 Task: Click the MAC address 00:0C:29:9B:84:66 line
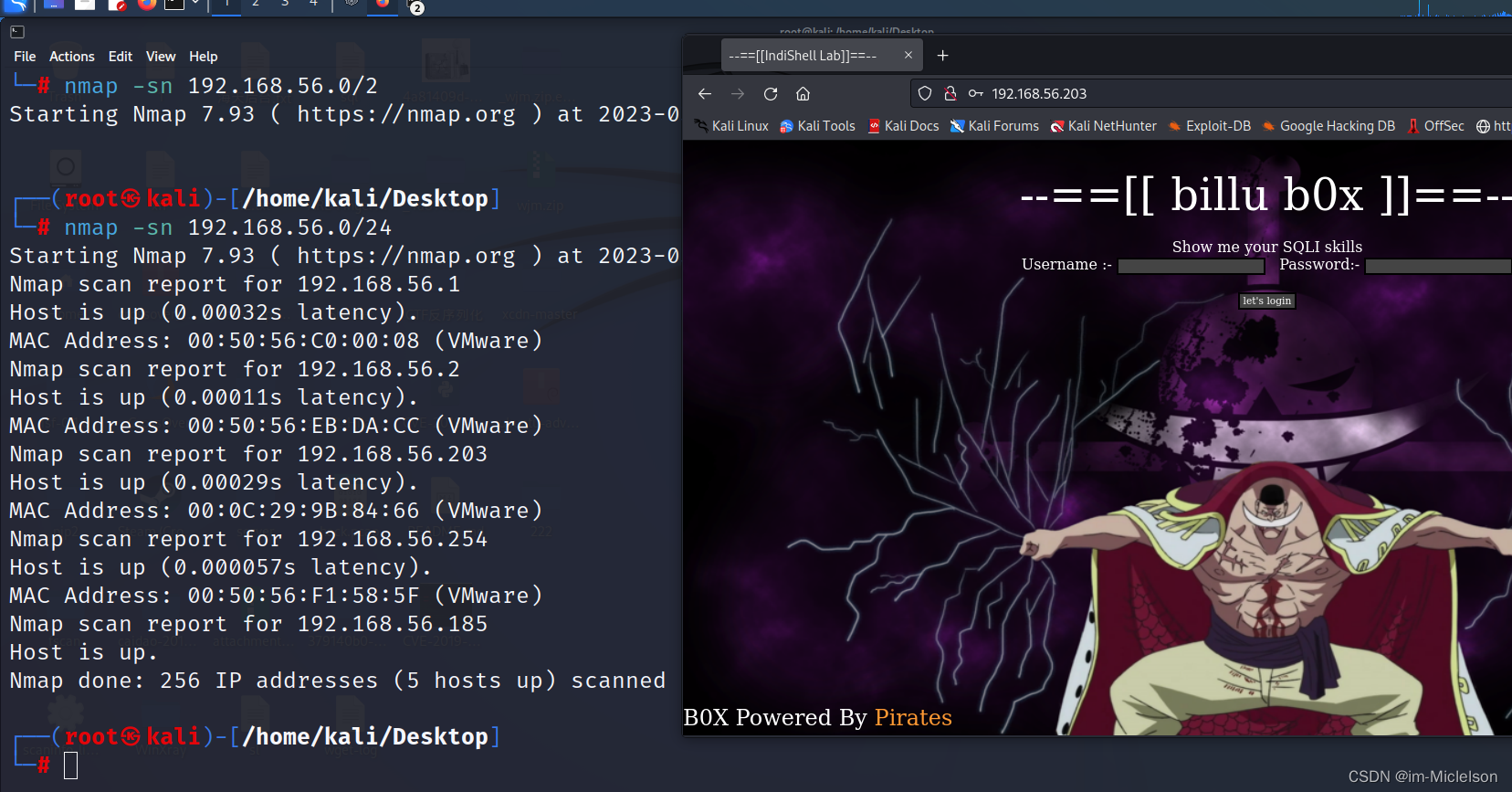(x=276, y=511)
